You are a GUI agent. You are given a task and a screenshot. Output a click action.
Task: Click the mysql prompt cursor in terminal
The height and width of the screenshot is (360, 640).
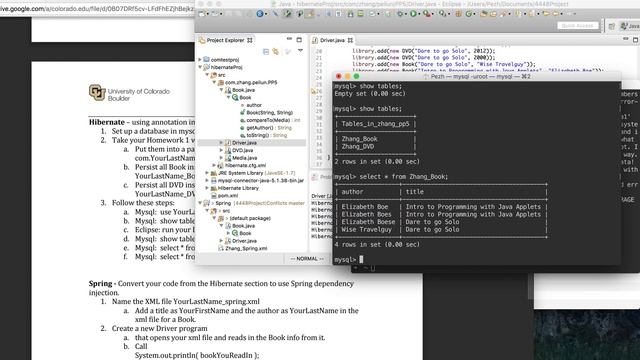tap(361, 260)
